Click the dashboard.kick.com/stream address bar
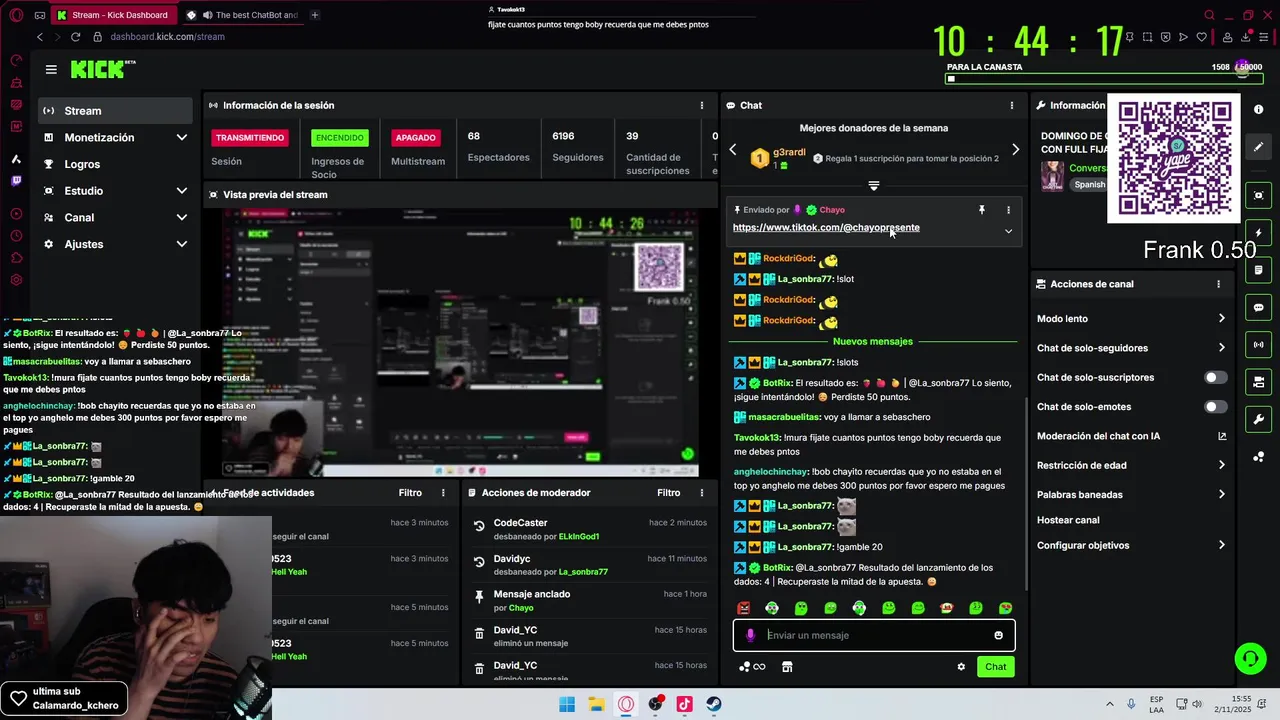The image size is (1280, 720). pyautogui.click(x=167, y=37)
